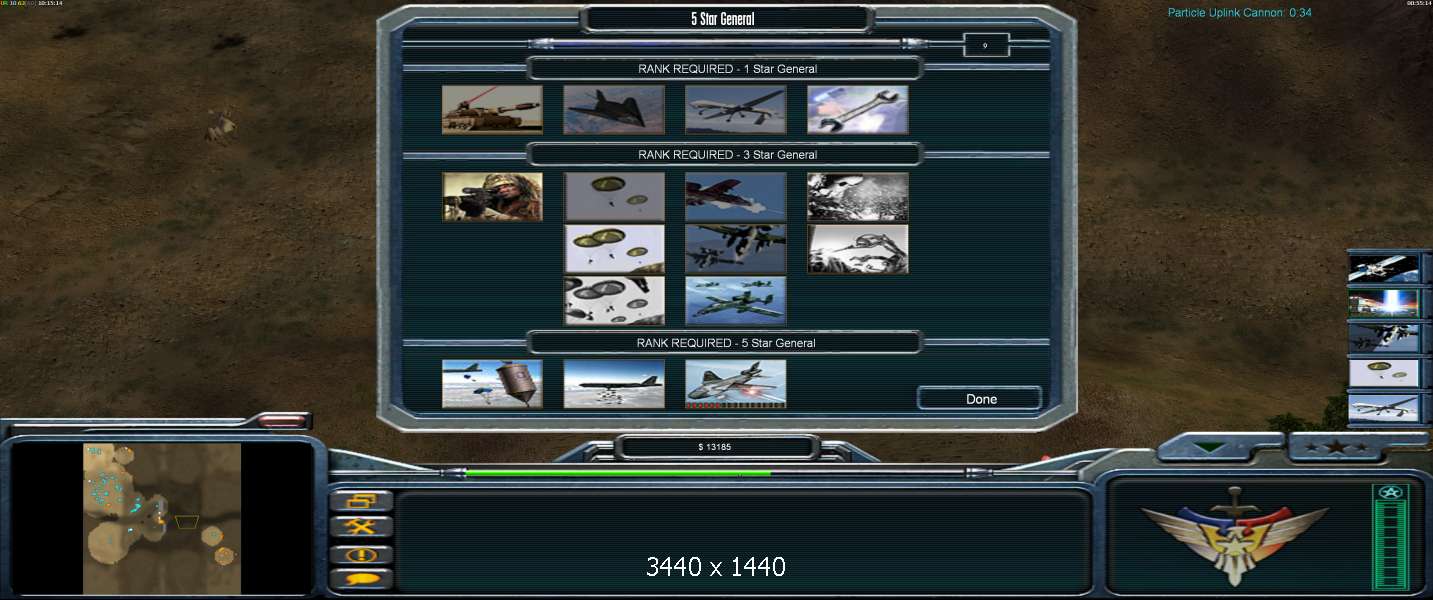Click the exclamation mark beacon button

click(x=361, y=554)
